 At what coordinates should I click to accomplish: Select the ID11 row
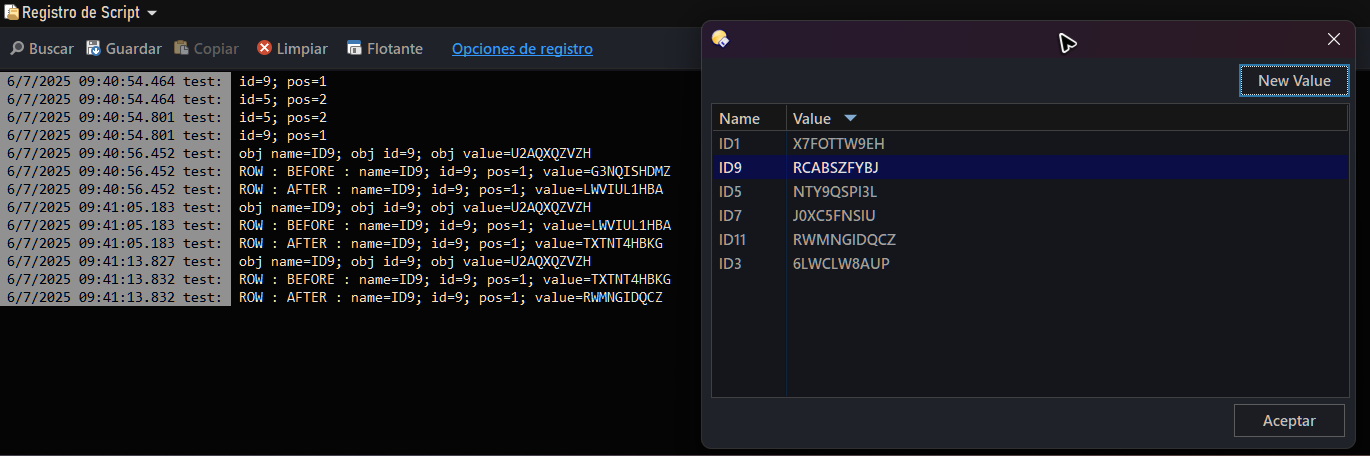(1029, 239)
